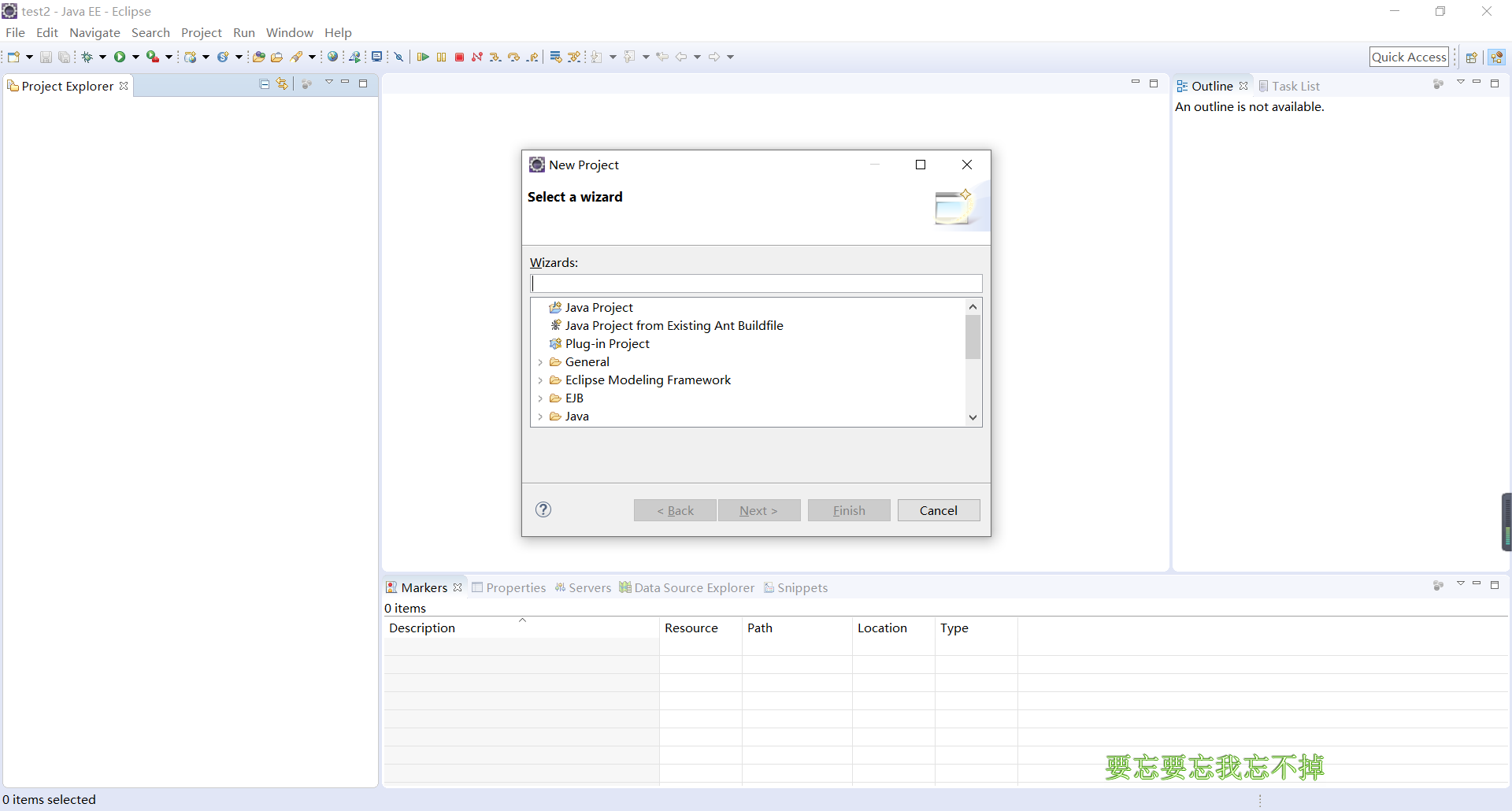Toggle Link with Editor in Project Explorer
This screenshot has width=1512, height=811.
click(x=282, y=84)
